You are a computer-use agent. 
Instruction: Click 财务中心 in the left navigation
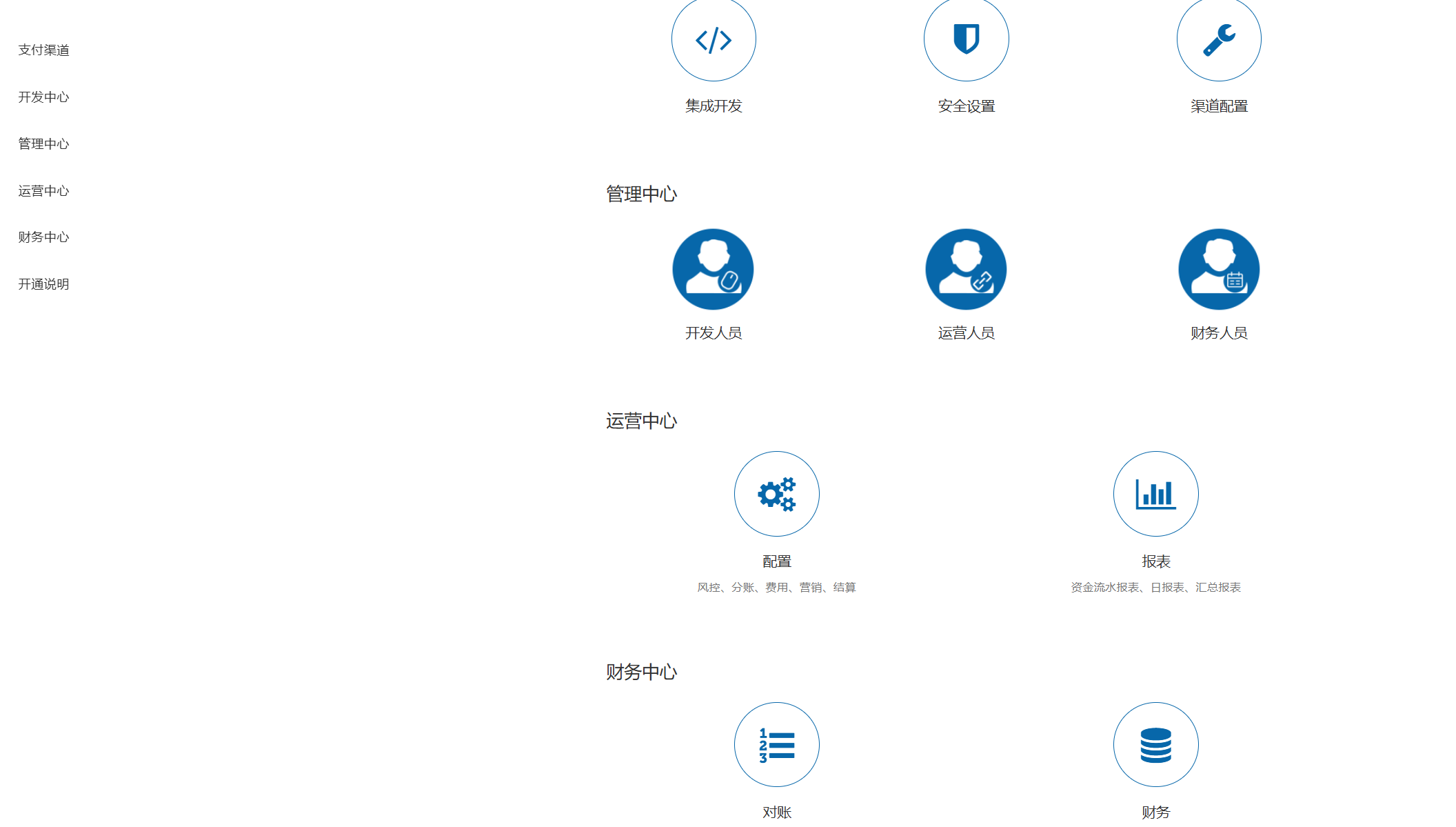pos(43,237)
